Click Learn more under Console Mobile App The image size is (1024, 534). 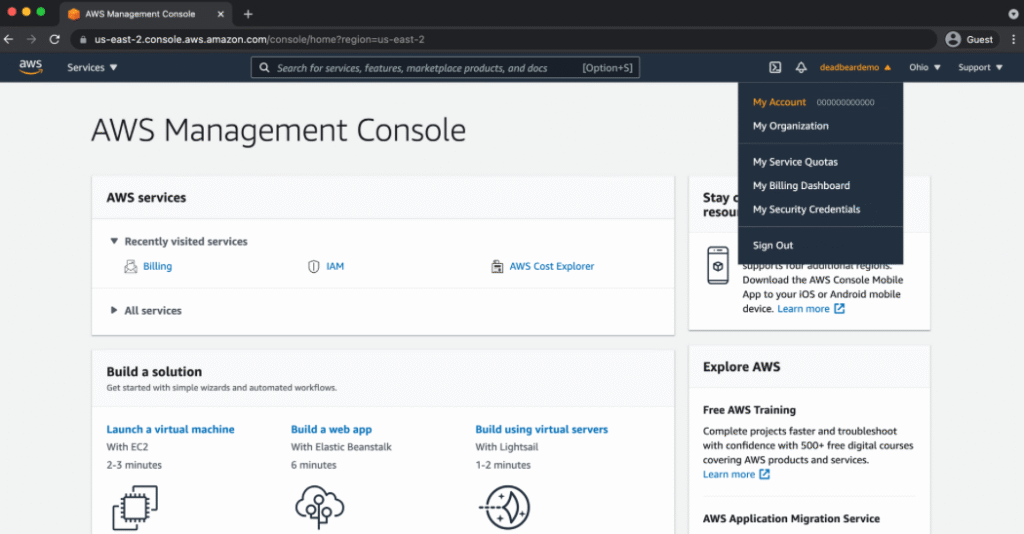coord(803,308)
